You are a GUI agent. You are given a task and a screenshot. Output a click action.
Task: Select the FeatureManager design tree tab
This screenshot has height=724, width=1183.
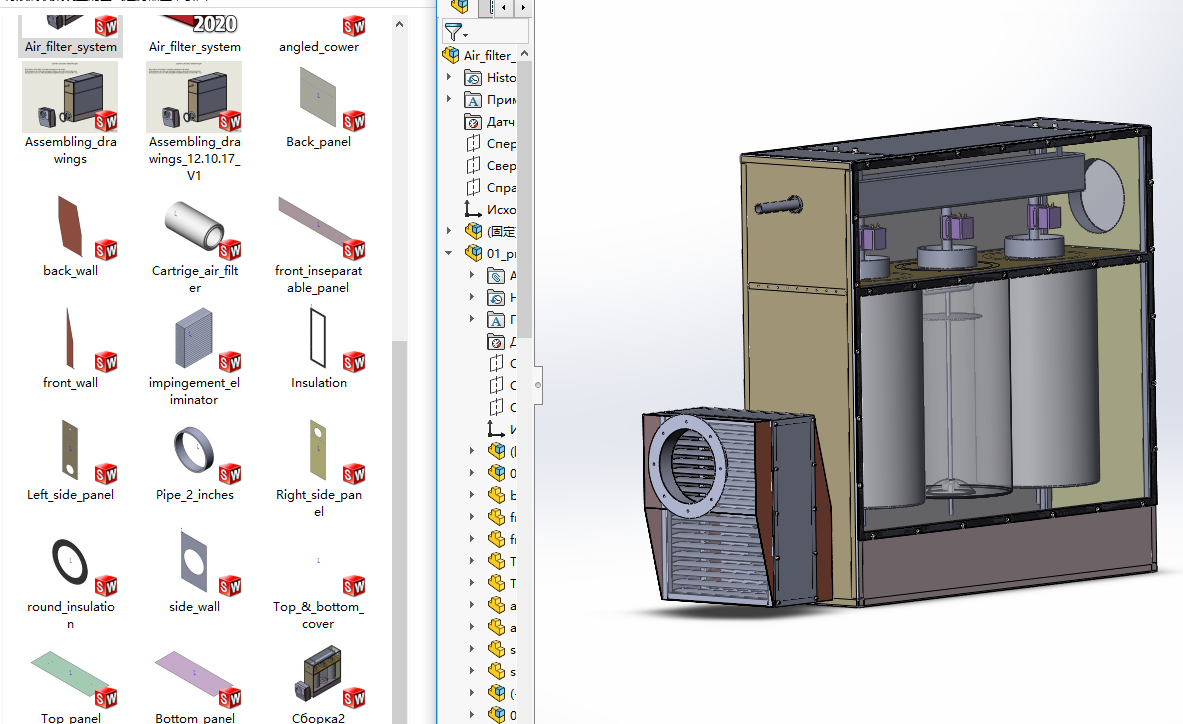[x=460, y=7]
